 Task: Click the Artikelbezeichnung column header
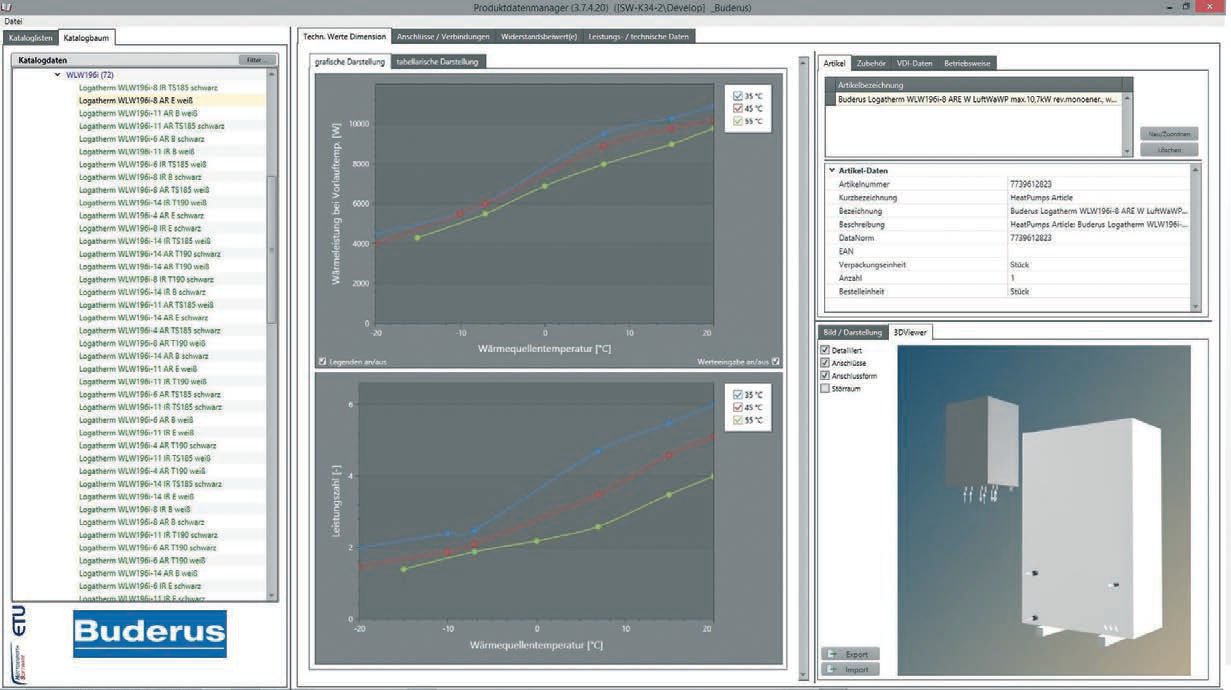[979, 85]
